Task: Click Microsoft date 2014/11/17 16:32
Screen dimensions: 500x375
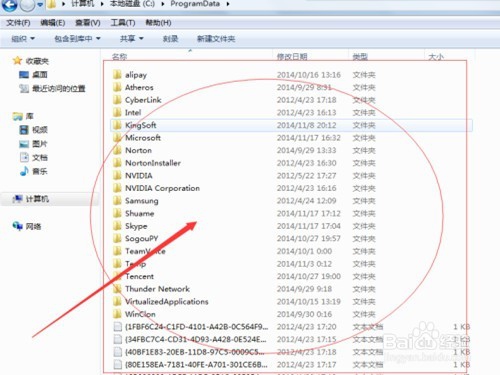Action: pyautogui.click(x=309, y=138)
